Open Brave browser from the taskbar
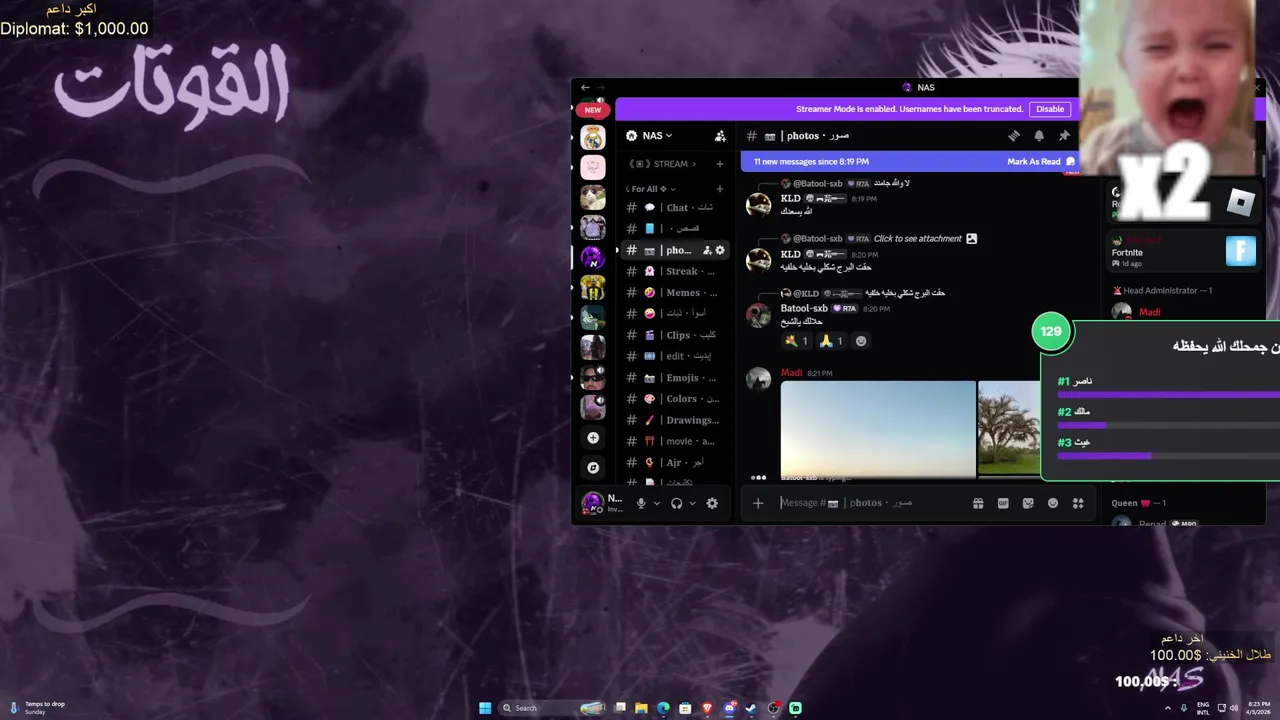The width and height of the screenshot is (1280, 720). (707, 708)
